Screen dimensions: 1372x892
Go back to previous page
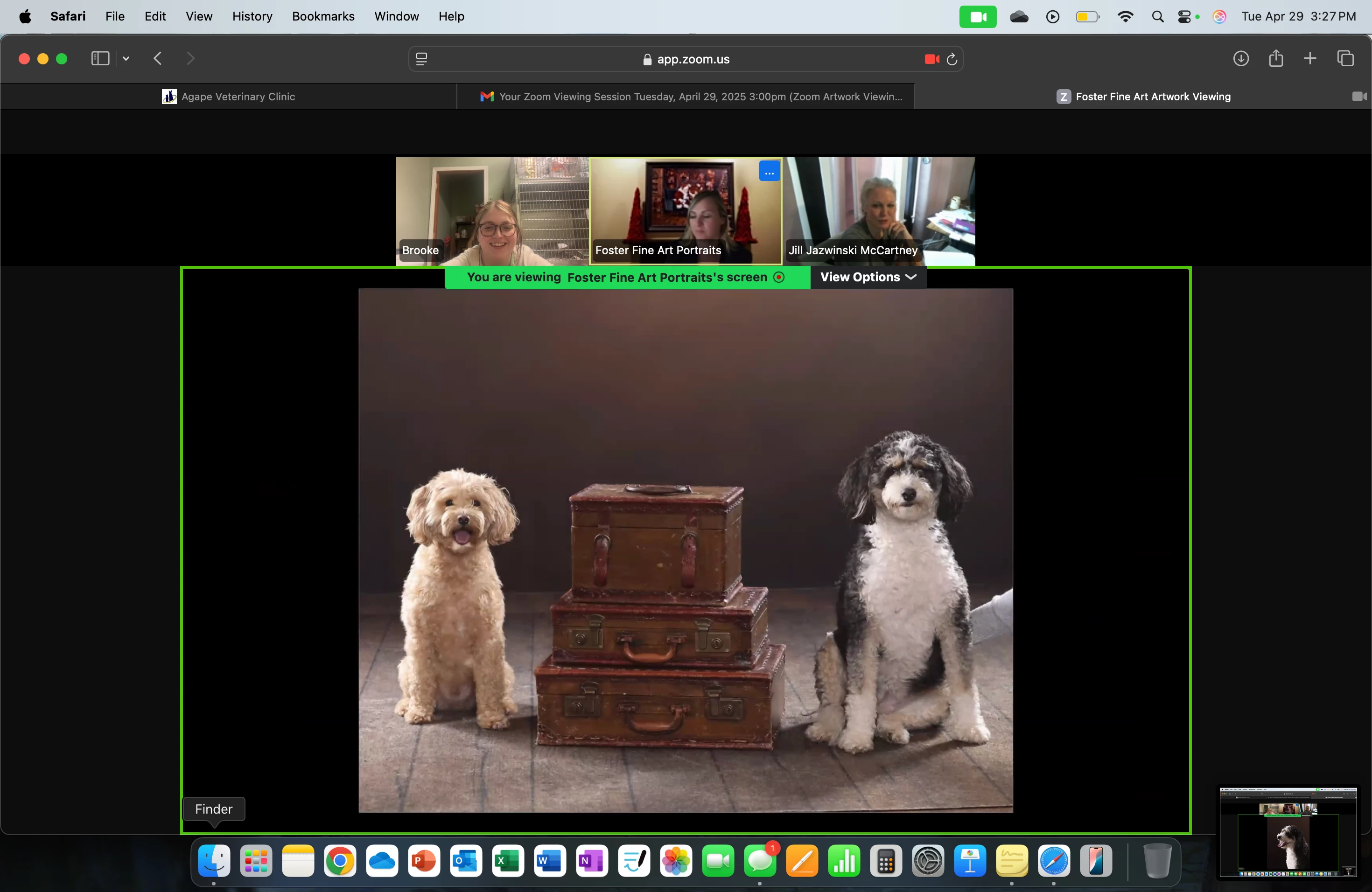157,58
